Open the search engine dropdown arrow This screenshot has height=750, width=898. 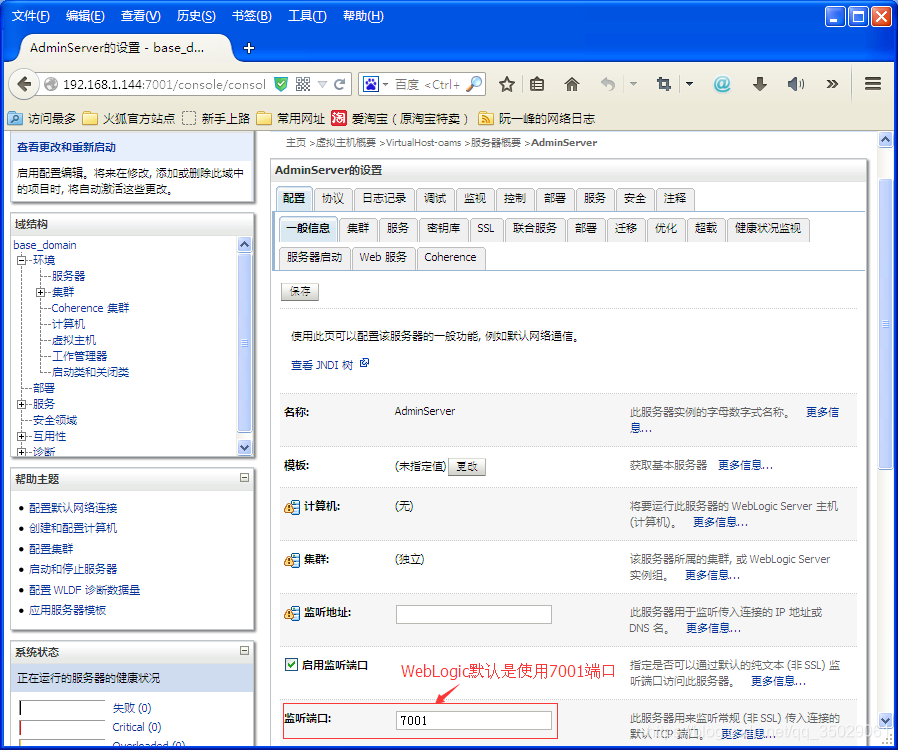click(385, 85)
